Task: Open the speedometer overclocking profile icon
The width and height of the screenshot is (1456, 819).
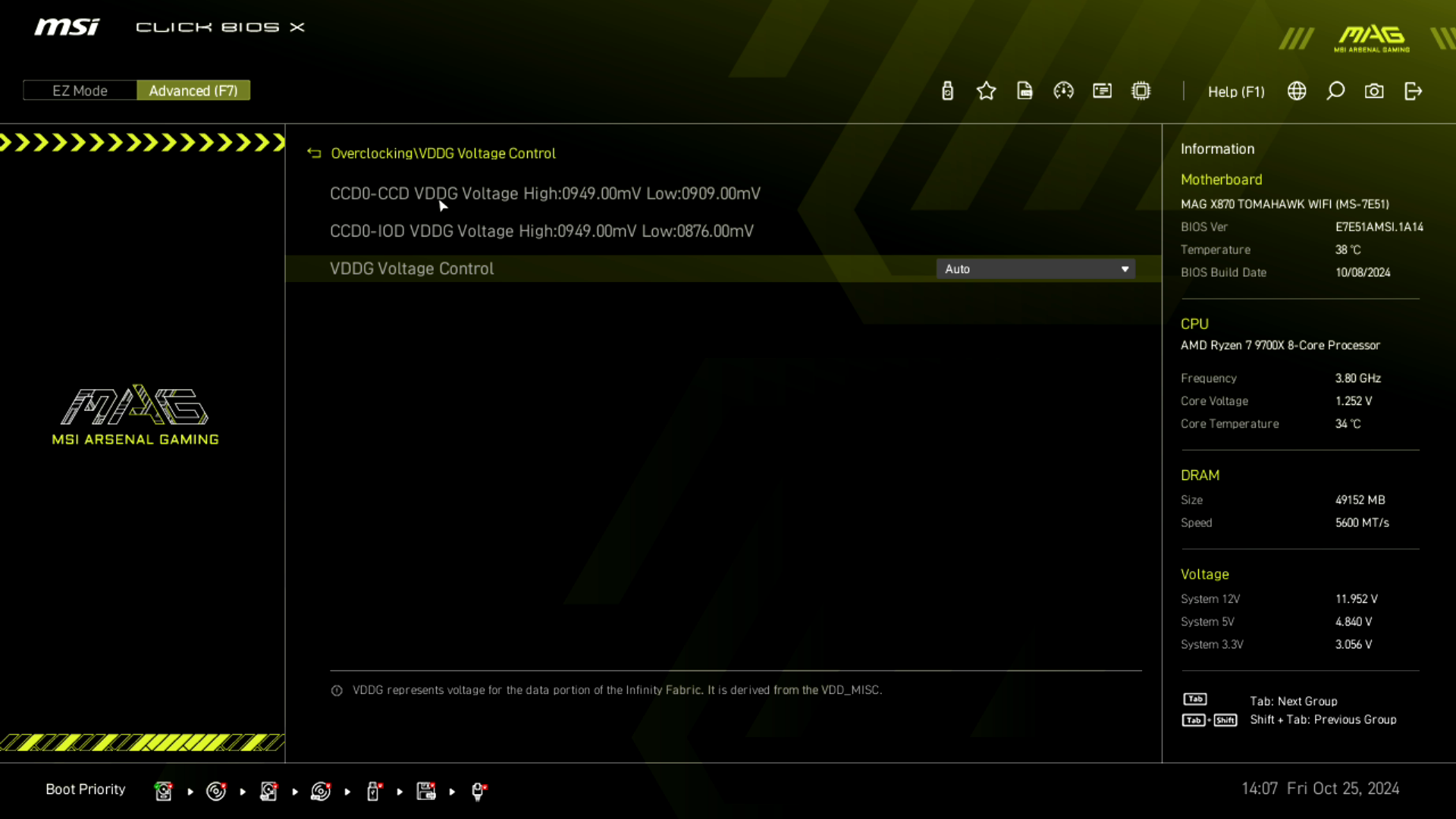Action: (1063, 91)
